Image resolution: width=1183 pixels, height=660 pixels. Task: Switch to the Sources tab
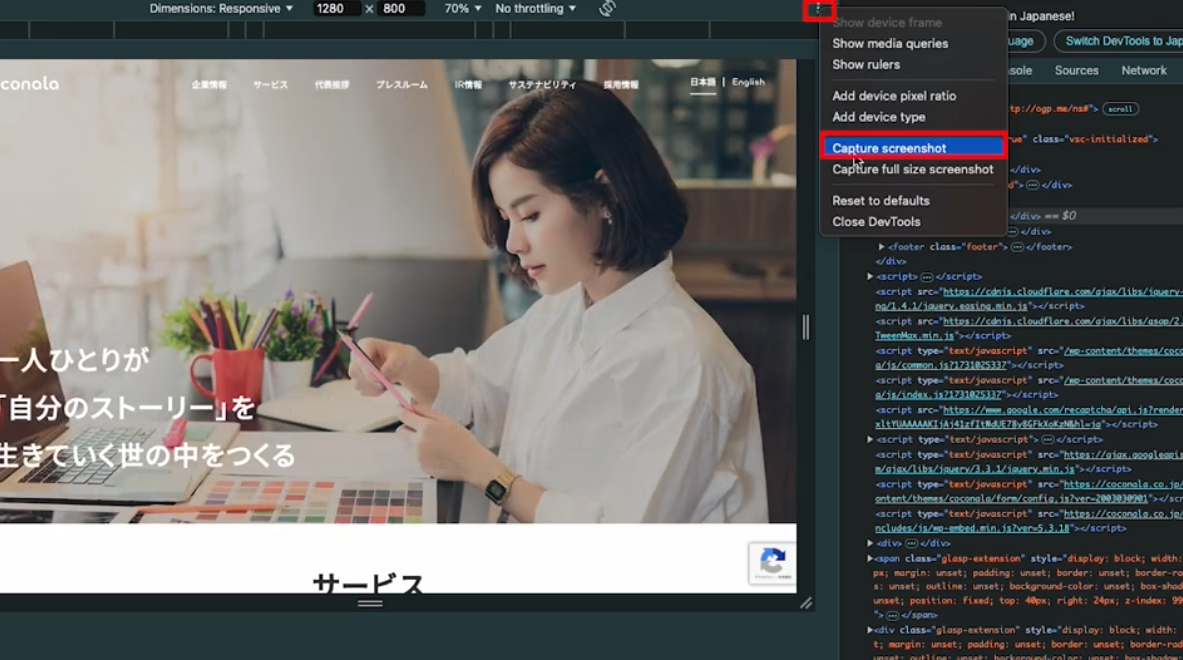[x=1076, y=70]
